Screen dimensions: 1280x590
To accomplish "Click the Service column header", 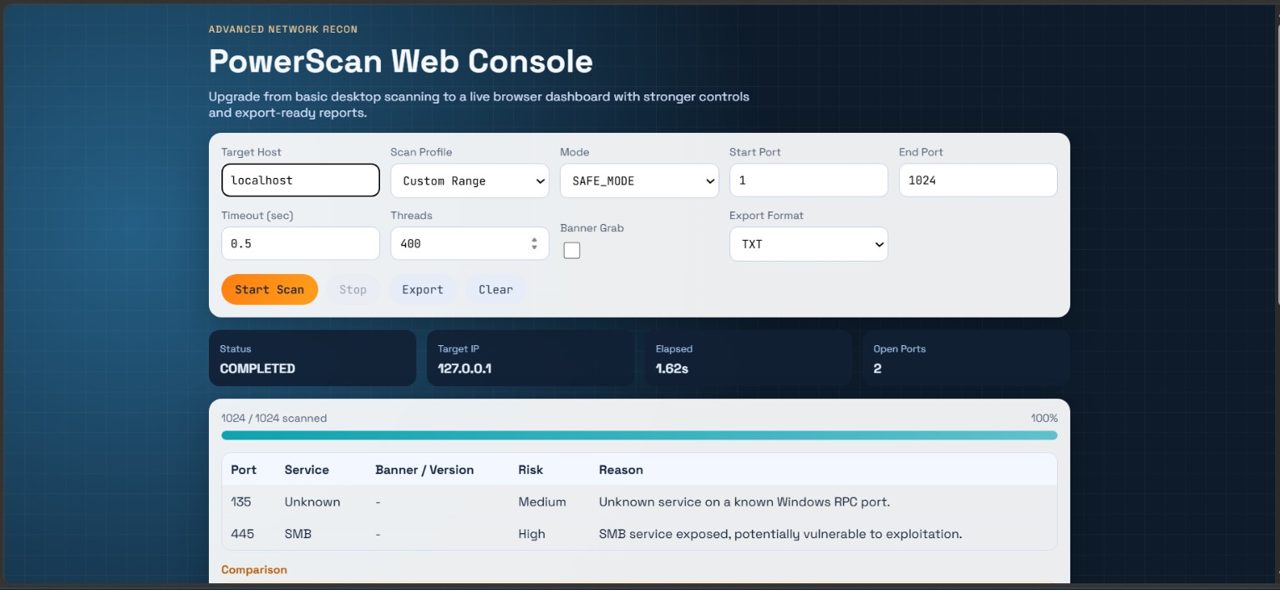I will coord(307,469).
